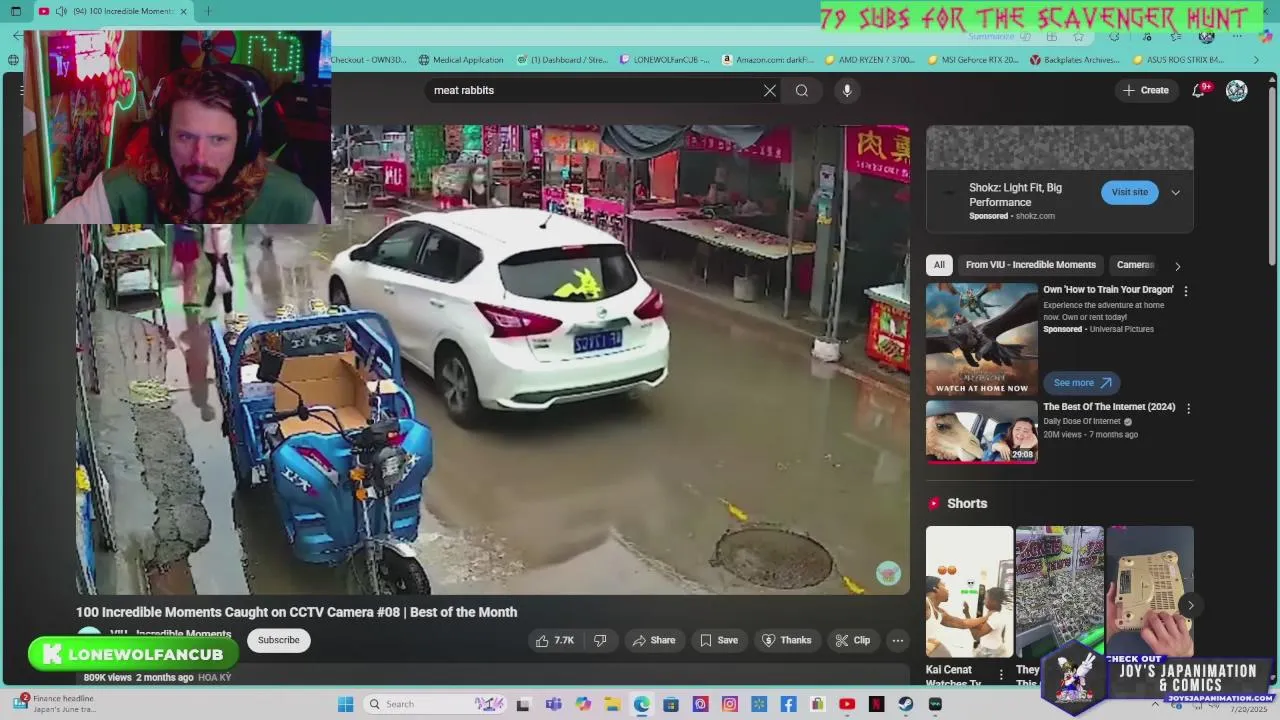Viewport: 1280px width, 720px height.
Task: Select the 'All' filter chip
Action: click(939, 265)
